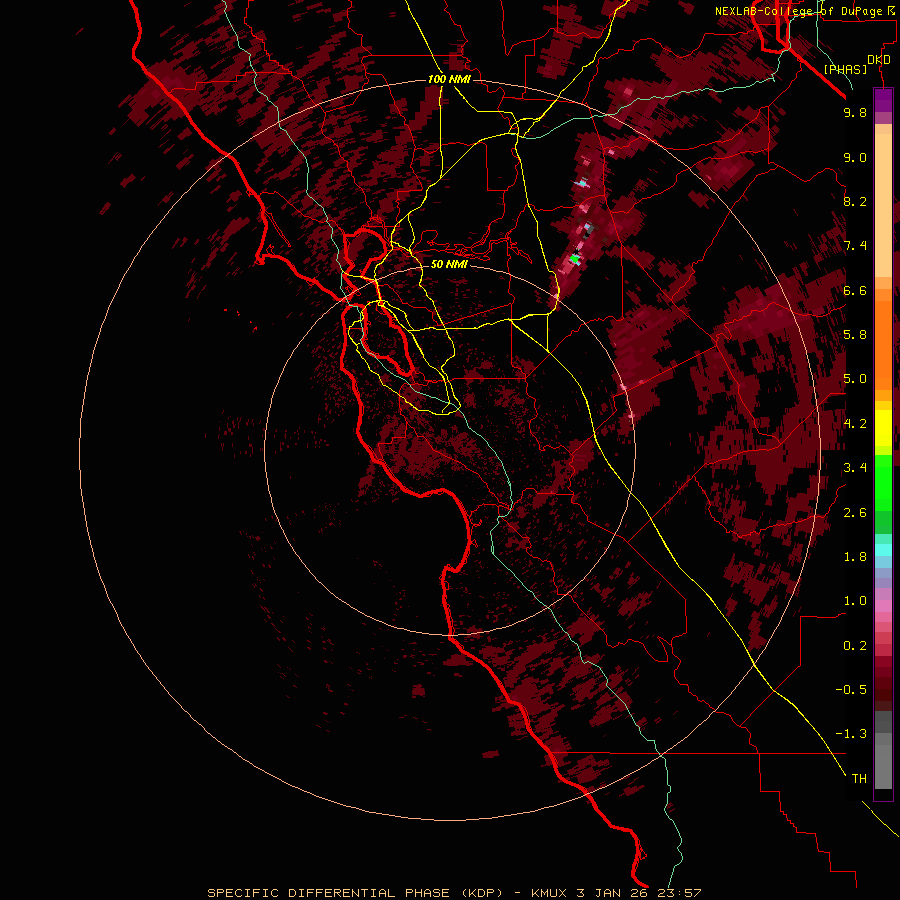Viewport: 900px width, 900px height.
Task: Click the cyan radar echo northeast of bay
Action: (x=583, y=184)
